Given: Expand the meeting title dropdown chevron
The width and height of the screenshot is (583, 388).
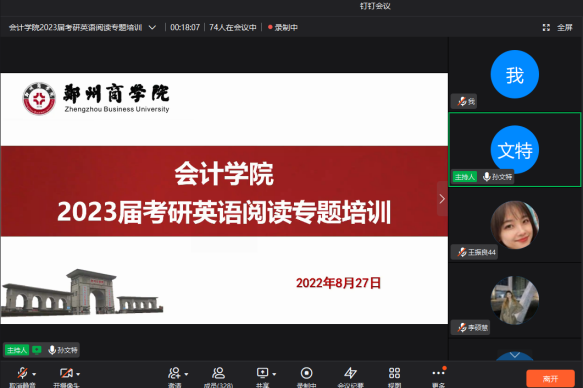Looking at the screenshot, I should click(x=152, y=28).
